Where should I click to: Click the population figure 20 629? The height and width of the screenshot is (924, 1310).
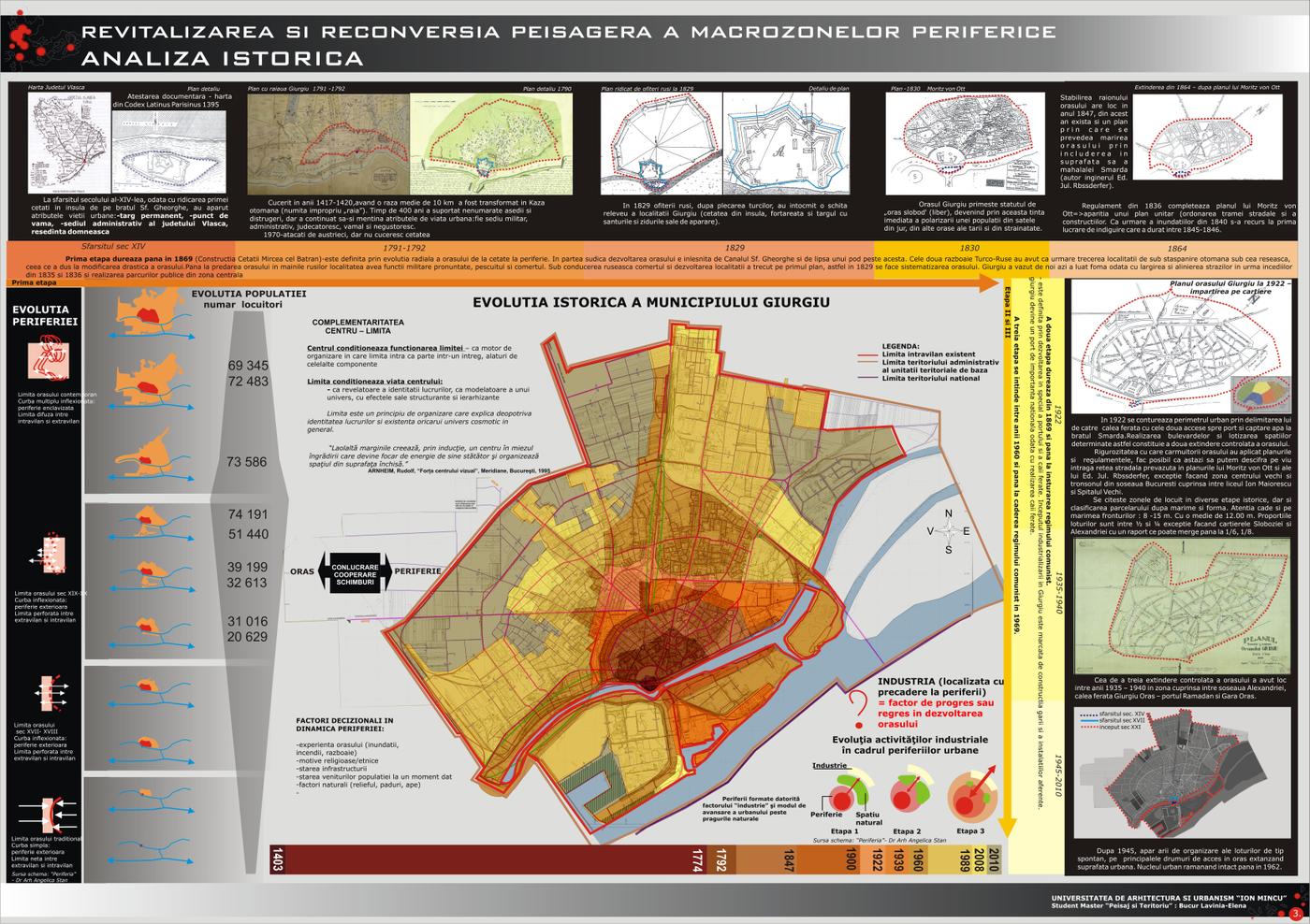tap(248, 637)
